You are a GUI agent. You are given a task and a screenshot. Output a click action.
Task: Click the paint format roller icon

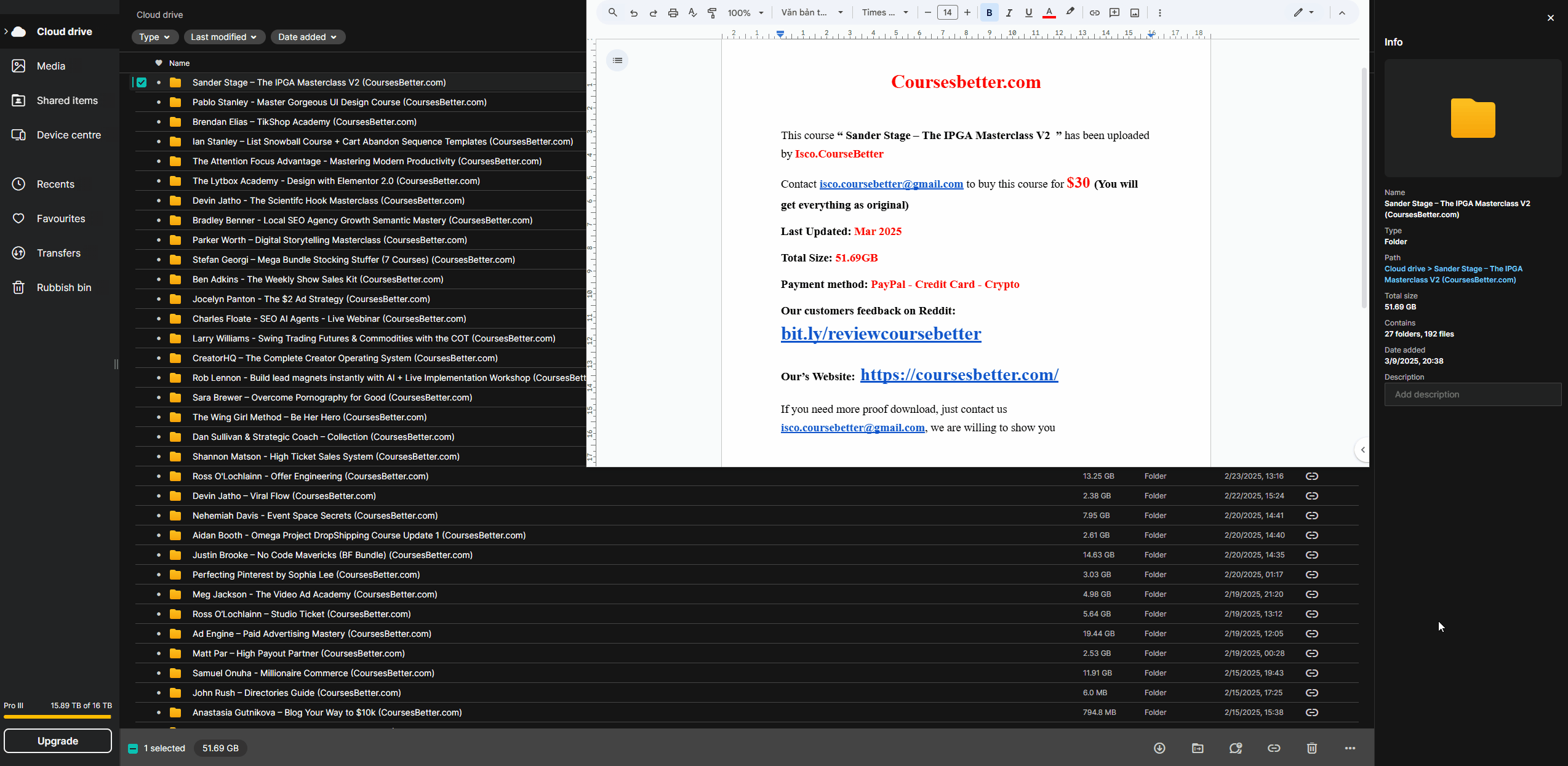[712, 12]
